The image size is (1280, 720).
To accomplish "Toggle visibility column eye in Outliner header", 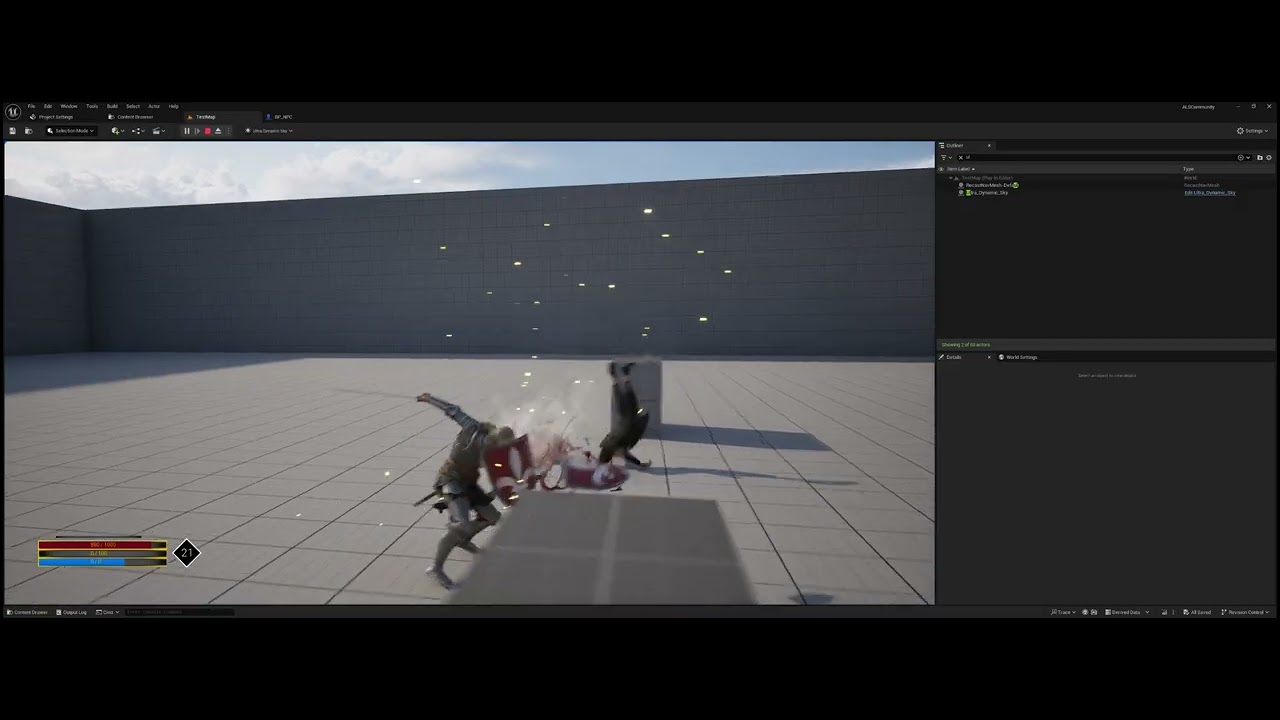I will click(941, 169).
